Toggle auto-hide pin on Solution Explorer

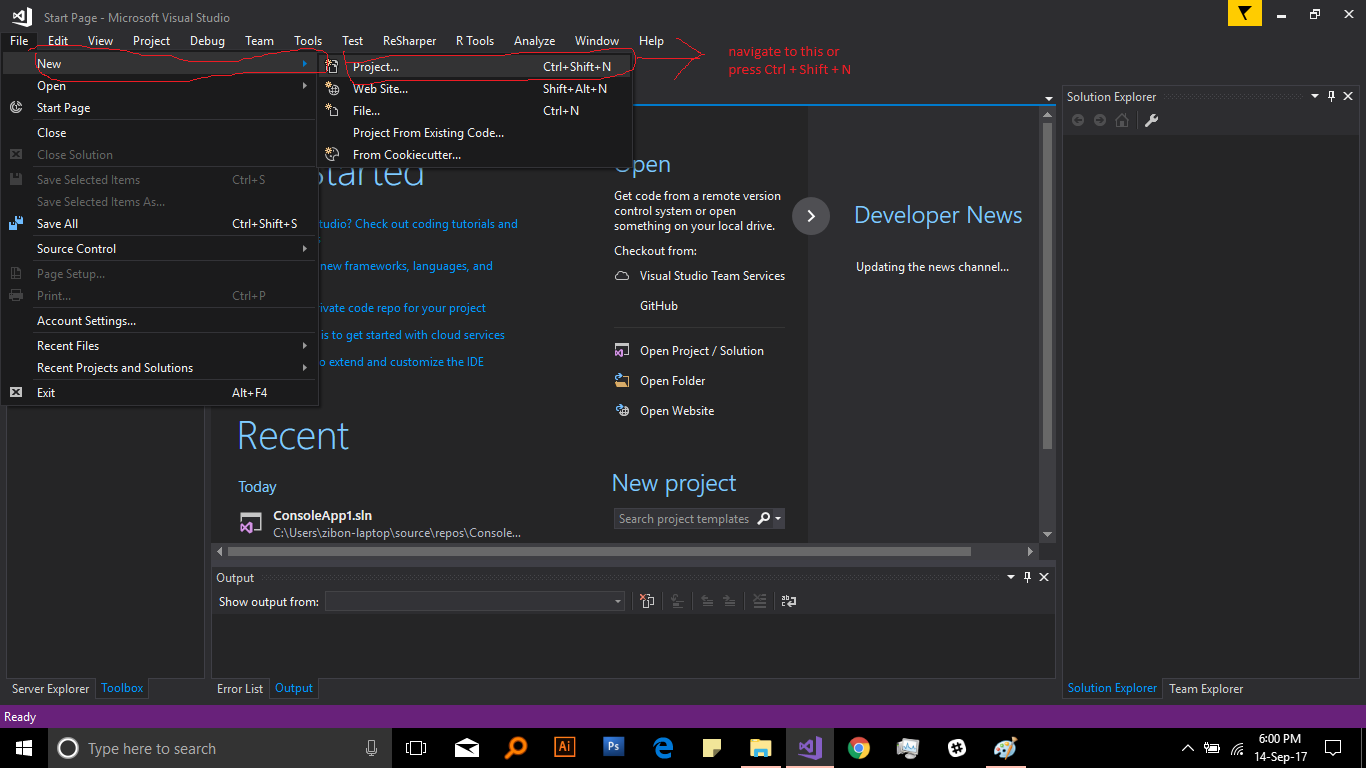[x=1331, y=97]
